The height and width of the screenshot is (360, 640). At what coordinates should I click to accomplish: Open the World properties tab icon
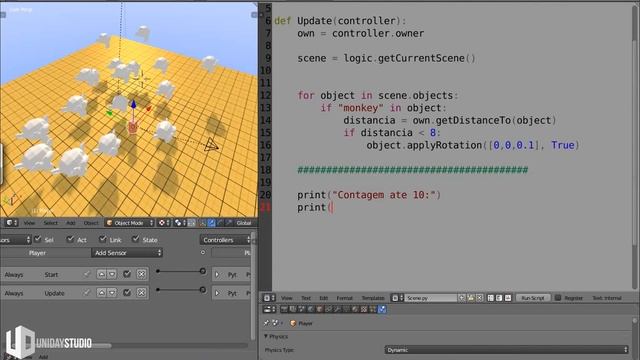pyautogui.click(x=311, y=309)
